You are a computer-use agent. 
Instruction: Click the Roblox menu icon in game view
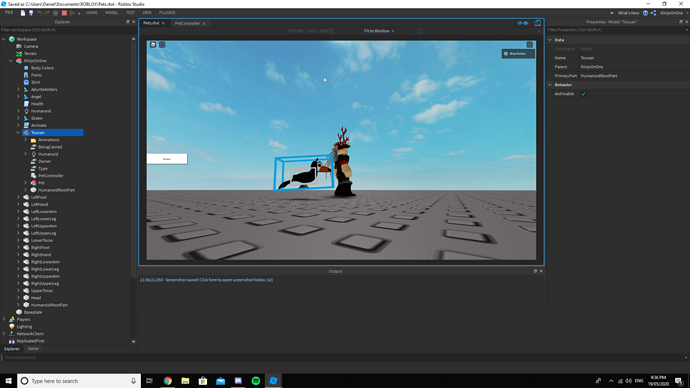click(153, 44)
